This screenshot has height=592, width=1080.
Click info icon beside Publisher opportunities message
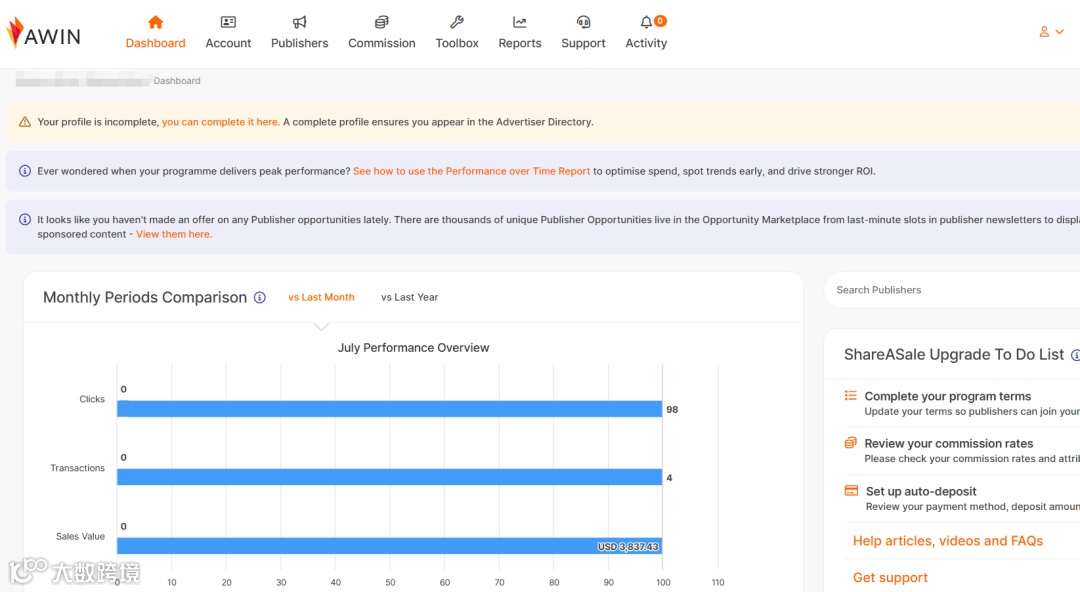(x=25, y=219)
